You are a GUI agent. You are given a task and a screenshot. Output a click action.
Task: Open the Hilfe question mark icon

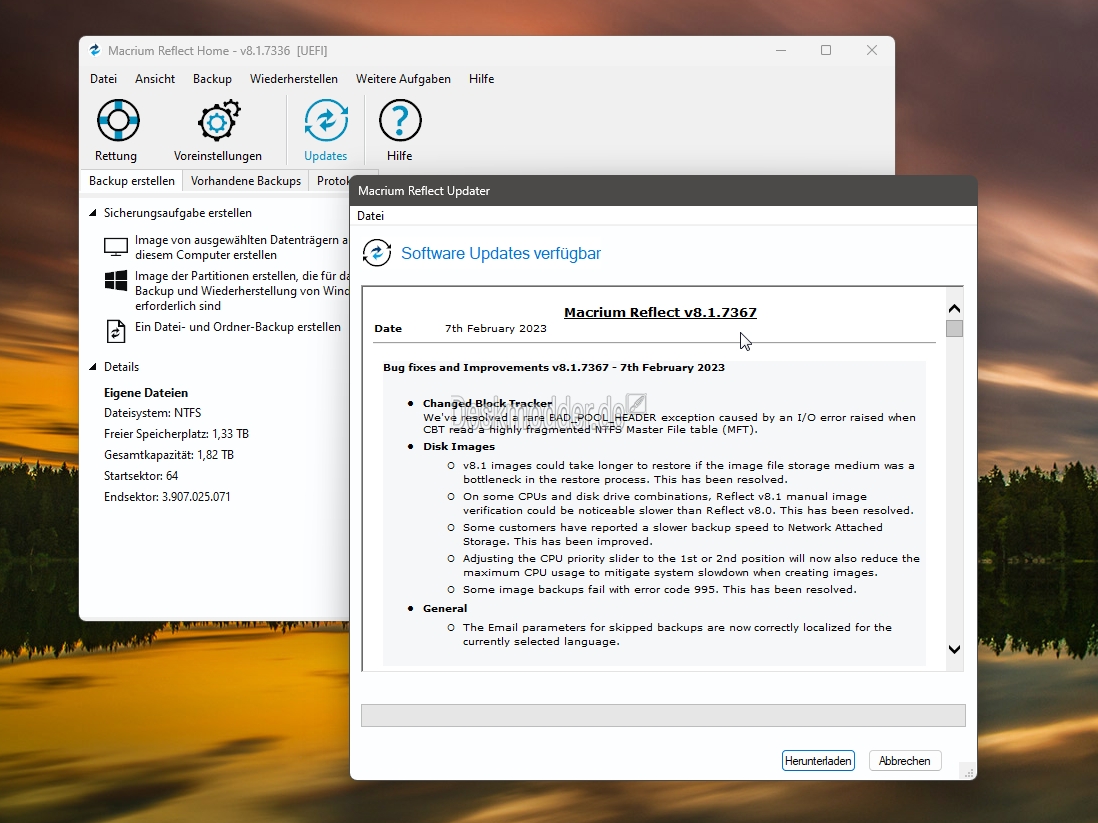400,120
